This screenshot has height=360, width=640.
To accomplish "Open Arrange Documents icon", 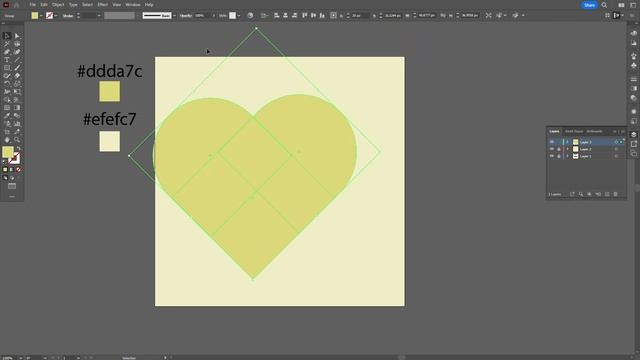I will pyautogui.click(x=621, y=5).
